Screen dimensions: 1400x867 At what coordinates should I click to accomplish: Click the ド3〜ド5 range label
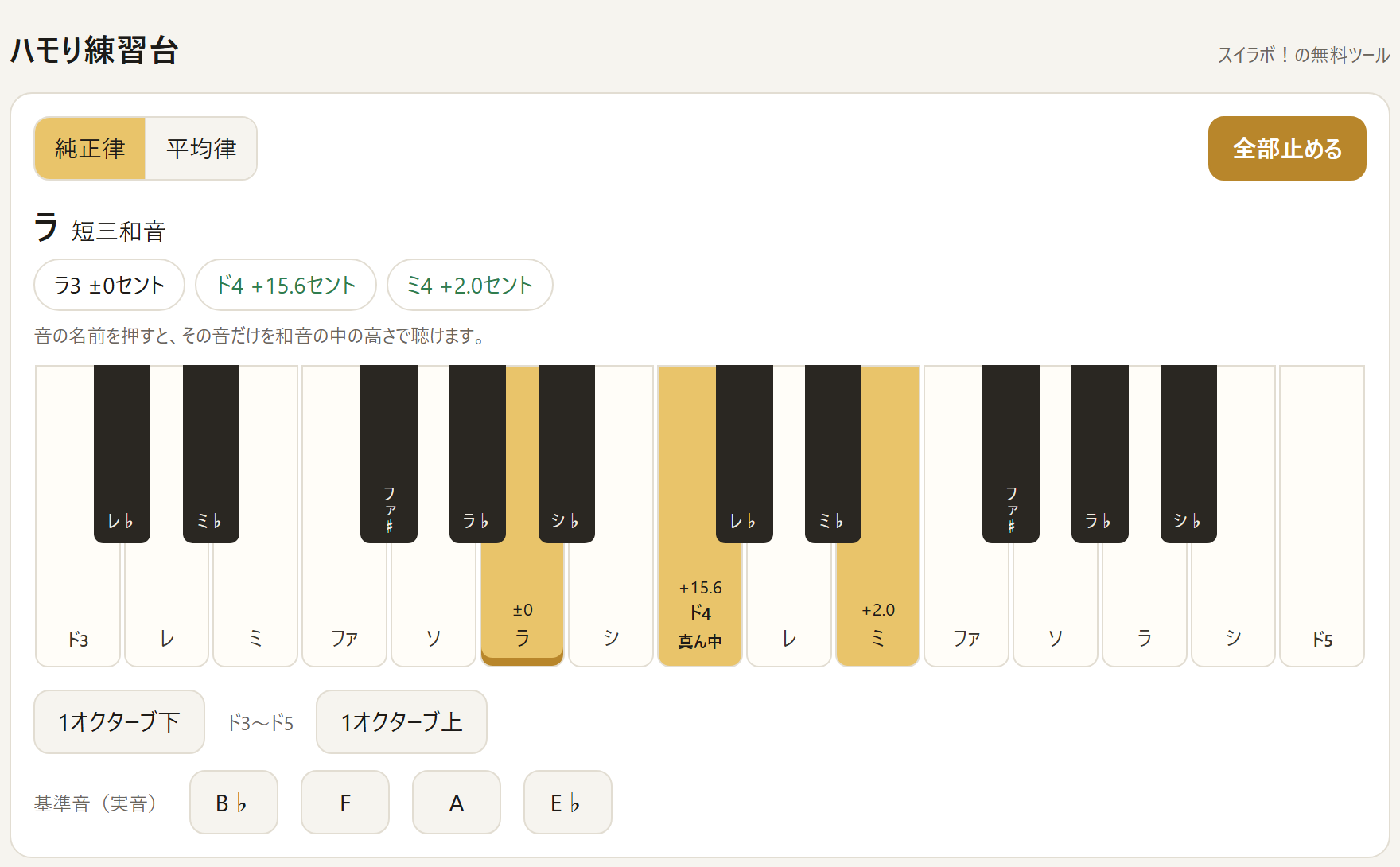tap(261, 723)
